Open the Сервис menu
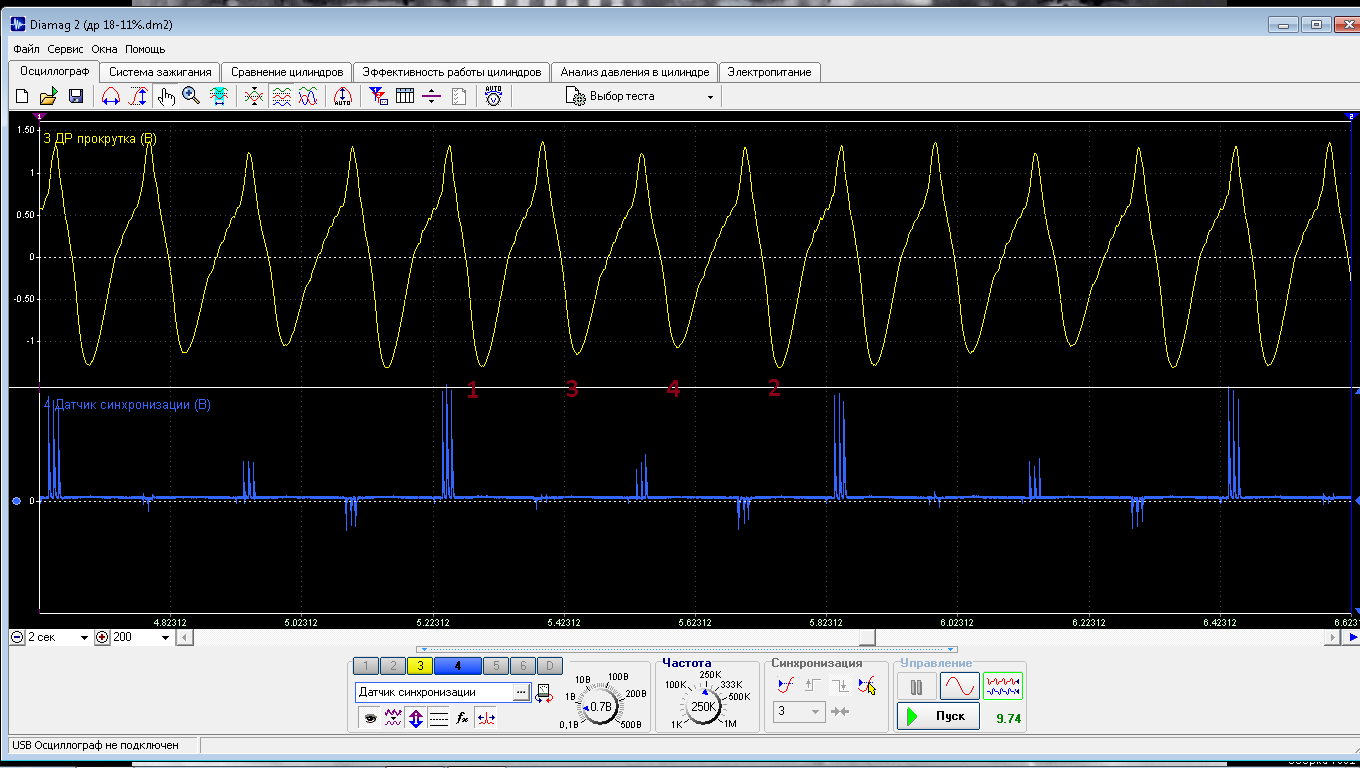1360x768 pixels. [66, 49]
